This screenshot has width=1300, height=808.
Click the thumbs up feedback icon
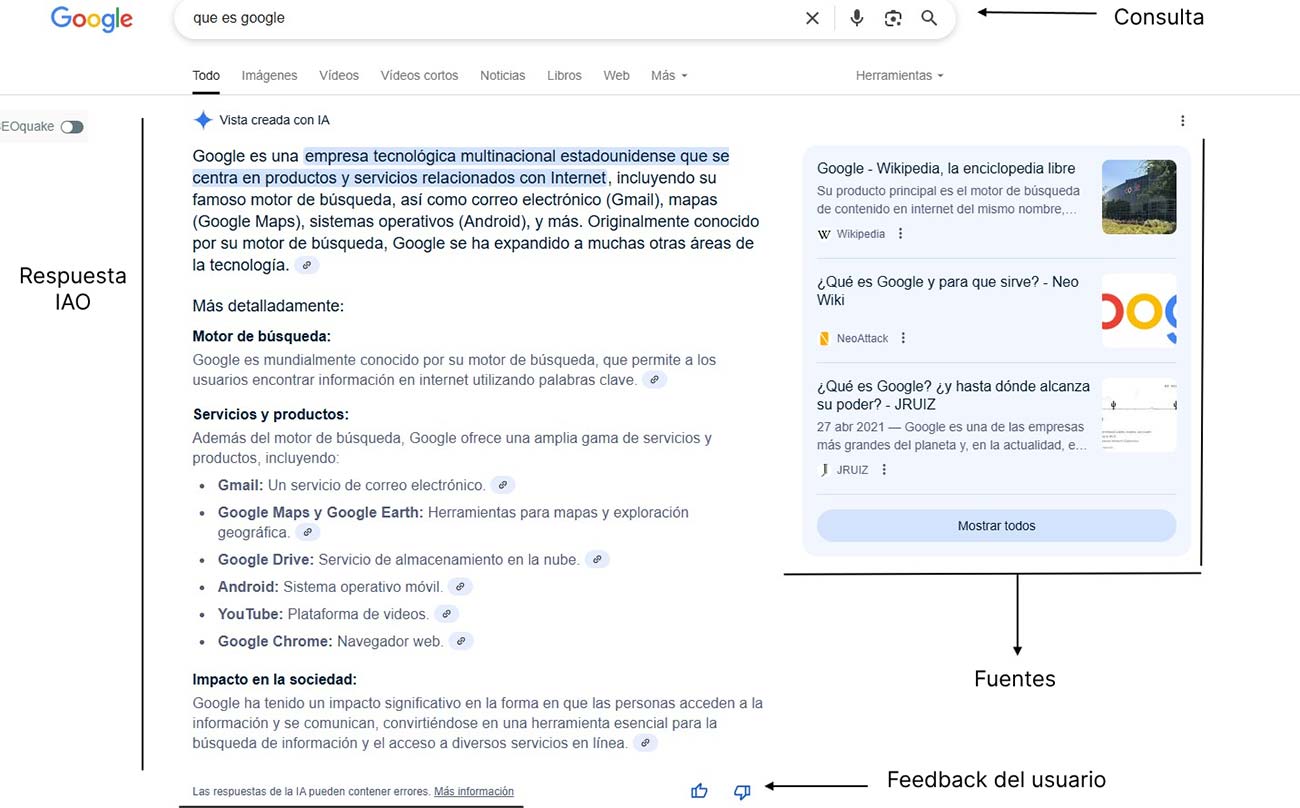coord(699,791)
